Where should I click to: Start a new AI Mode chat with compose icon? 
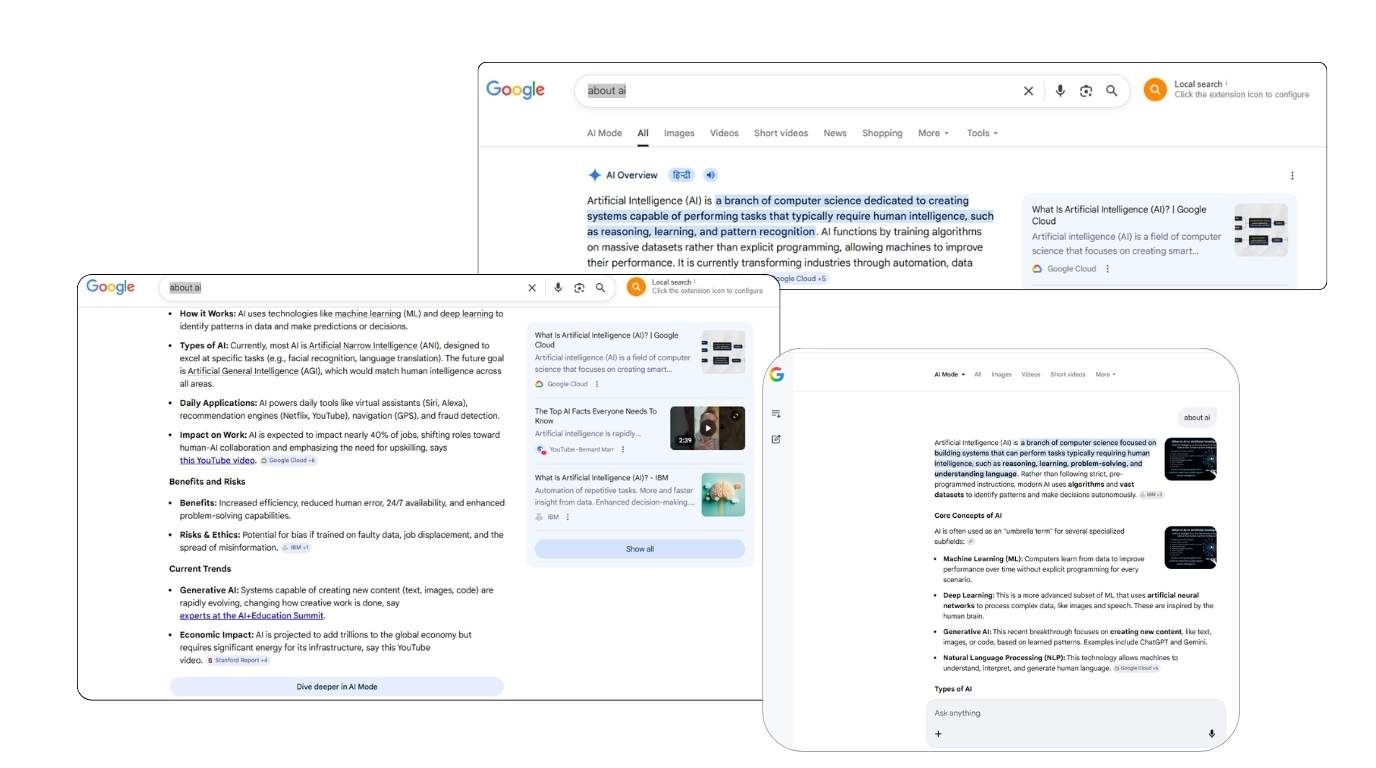pos(777,439)
